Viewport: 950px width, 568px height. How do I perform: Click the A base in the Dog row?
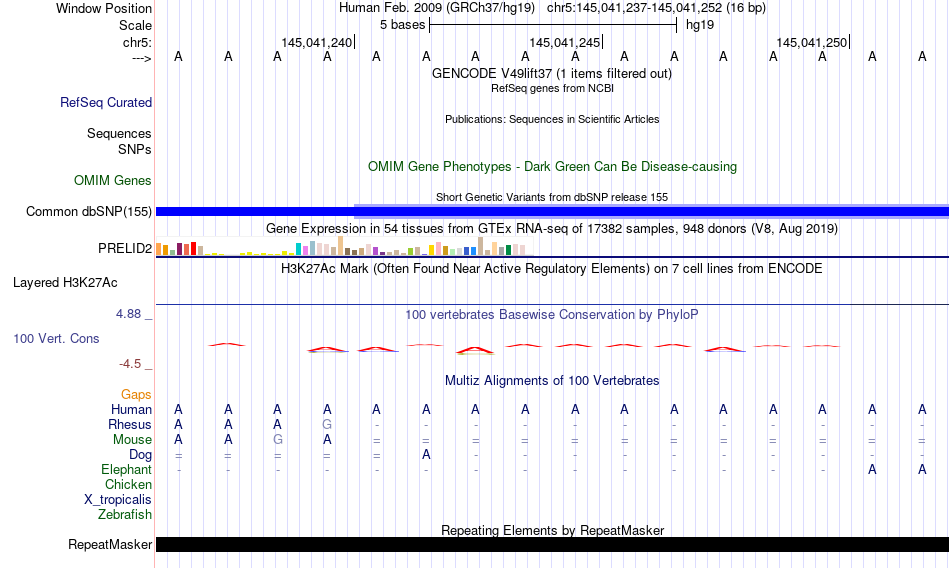coord(426,455)
